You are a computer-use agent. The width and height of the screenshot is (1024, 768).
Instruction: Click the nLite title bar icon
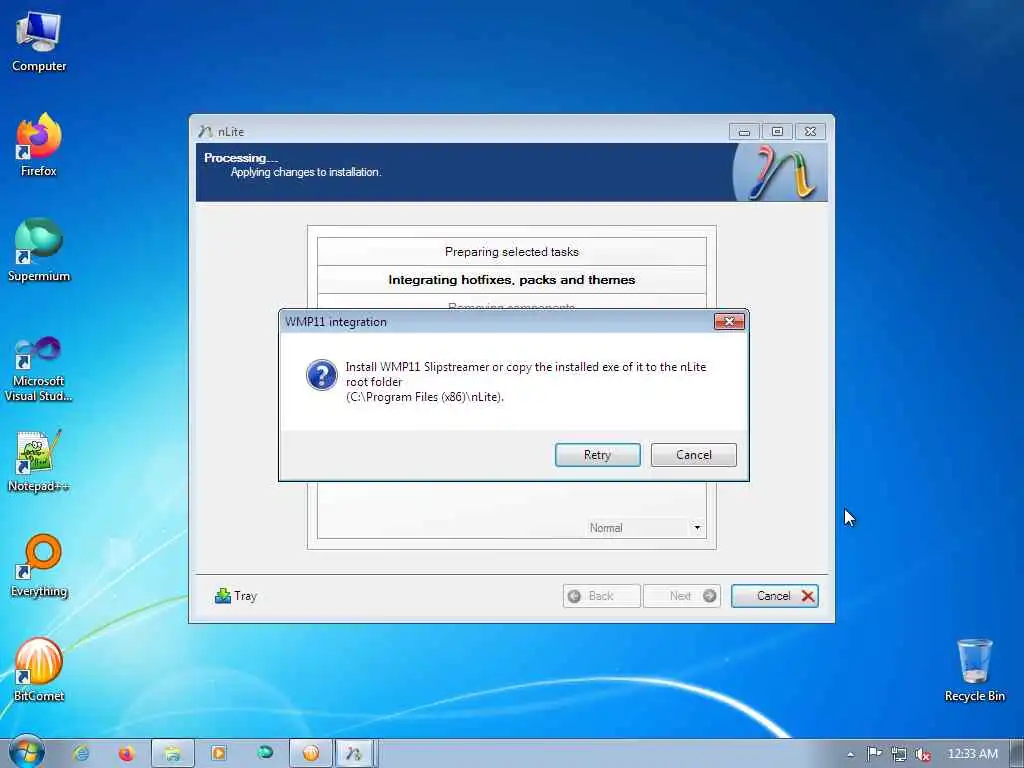pyautogui.click(x=205, y=131)
